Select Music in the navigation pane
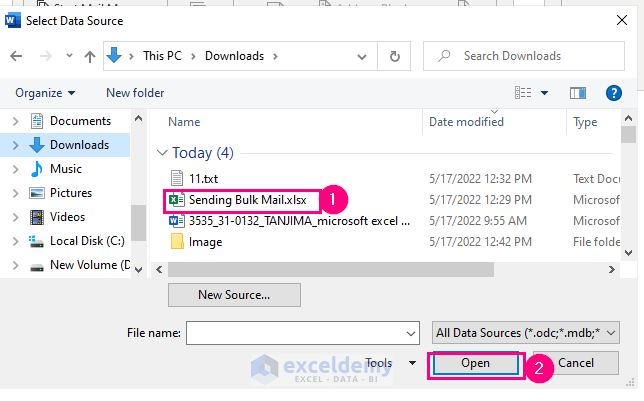The height and width of the screenshot is (401, 644). coord(66,169)
